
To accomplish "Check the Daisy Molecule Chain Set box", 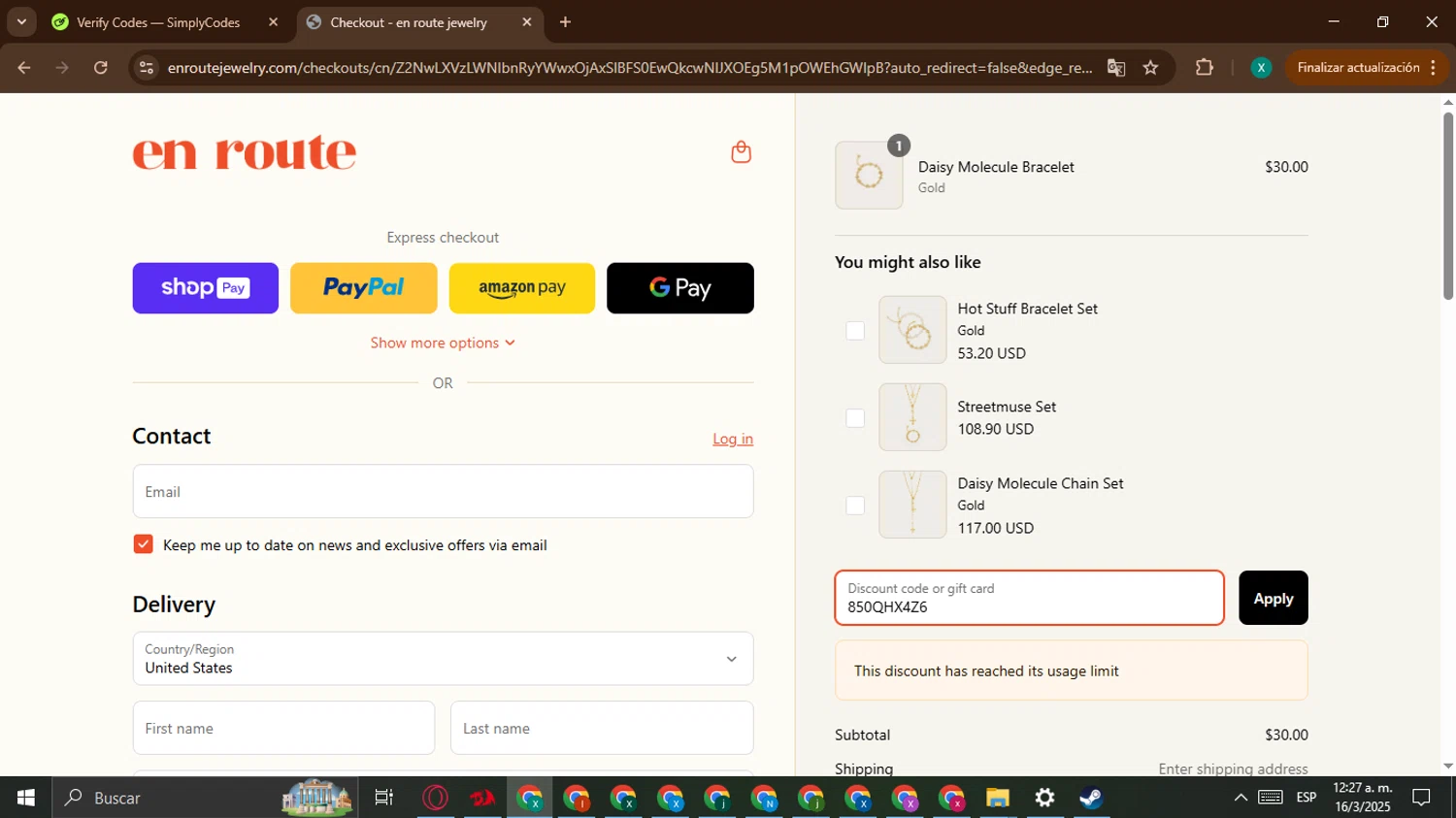I will (855, 506).
